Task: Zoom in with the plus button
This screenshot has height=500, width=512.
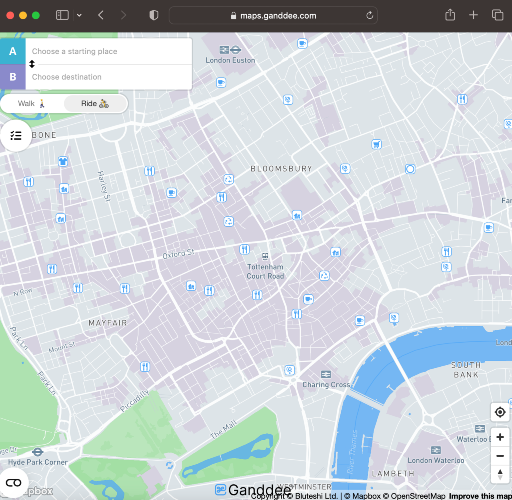Action: point(500,437)
